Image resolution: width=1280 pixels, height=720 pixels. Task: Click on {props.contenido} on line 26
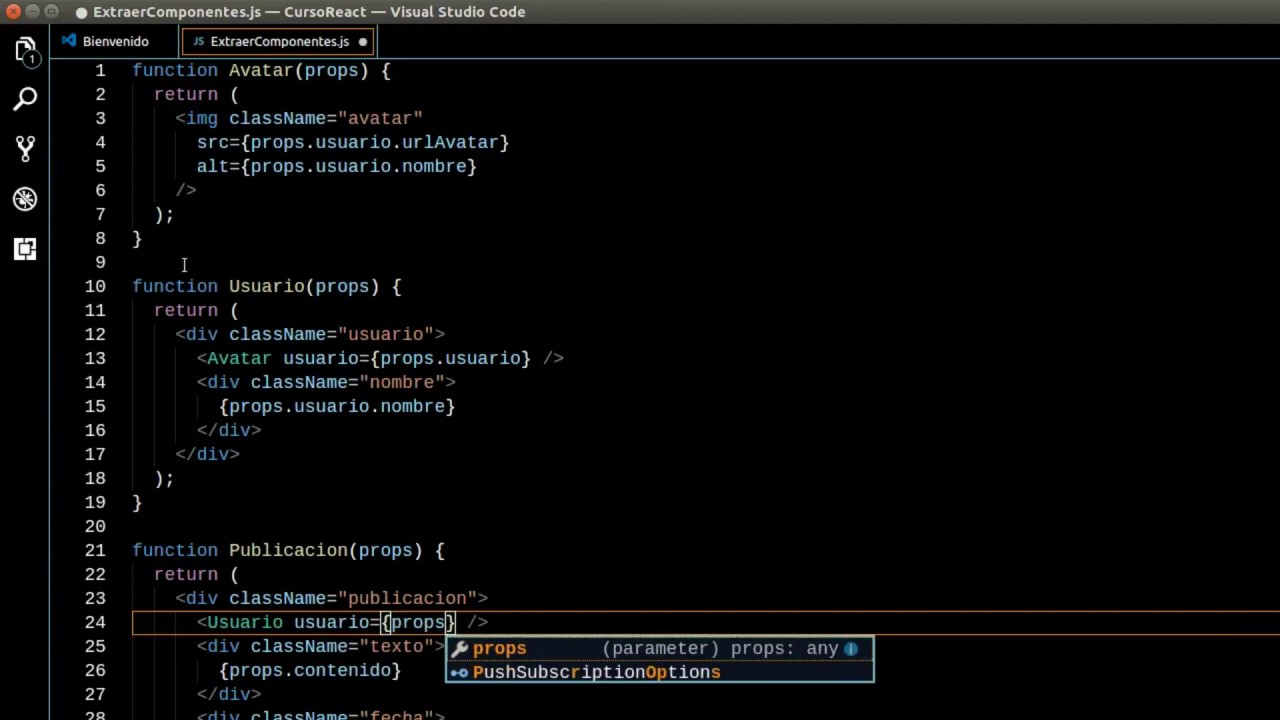[310, 670]
